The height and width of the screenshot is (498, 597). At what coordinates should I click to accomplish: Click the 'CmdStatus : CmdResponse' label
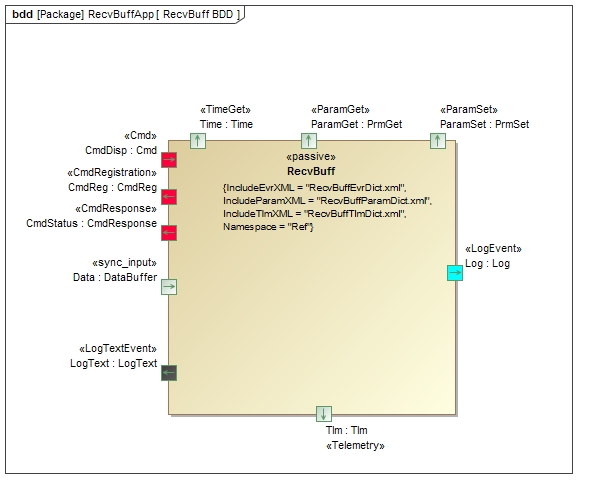click(x=91, y=223)
